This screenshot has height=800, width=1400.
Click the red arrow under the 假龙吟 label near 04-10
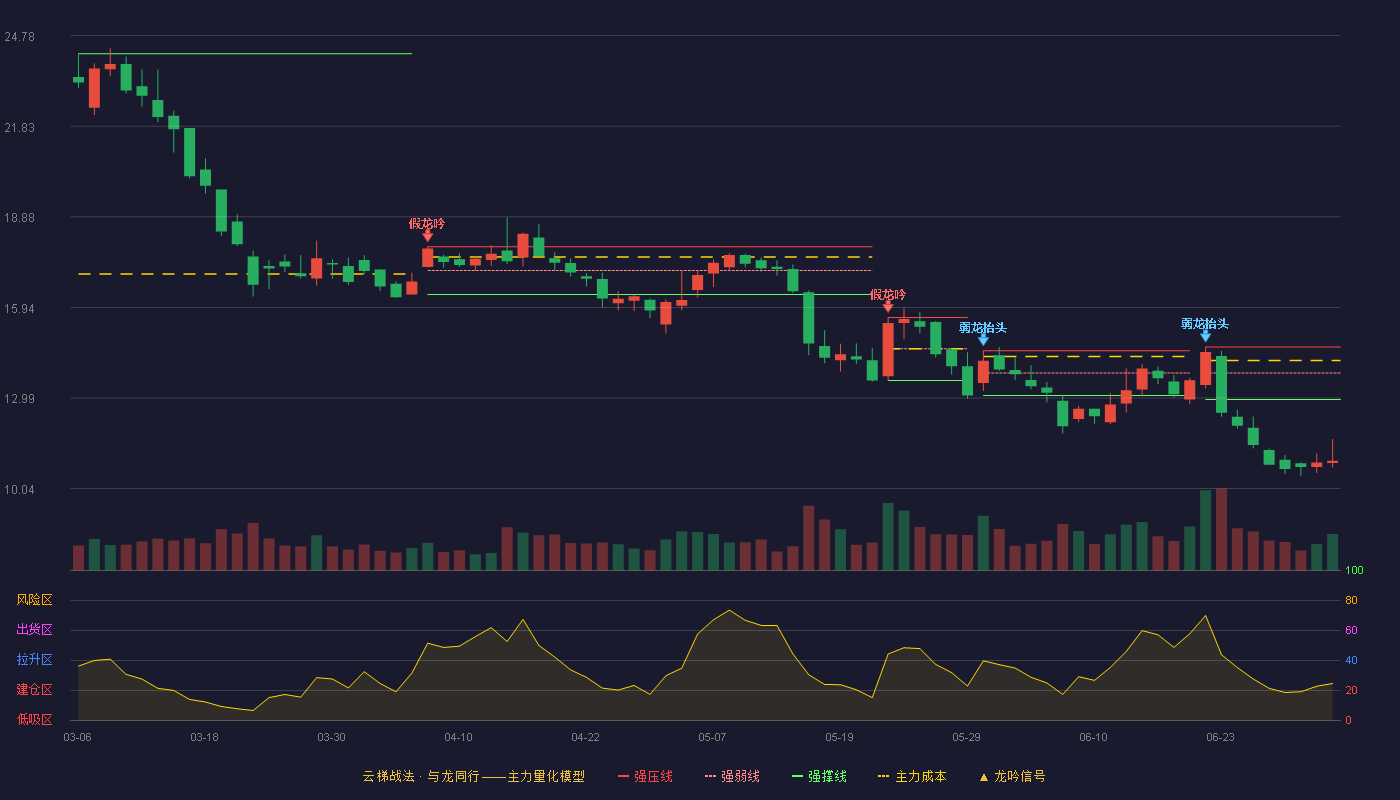428,236
